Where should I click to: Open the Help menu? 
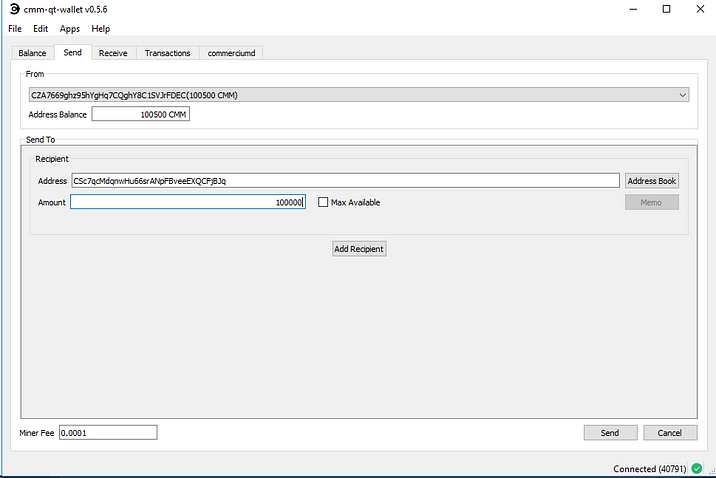(x=100, y=29)
